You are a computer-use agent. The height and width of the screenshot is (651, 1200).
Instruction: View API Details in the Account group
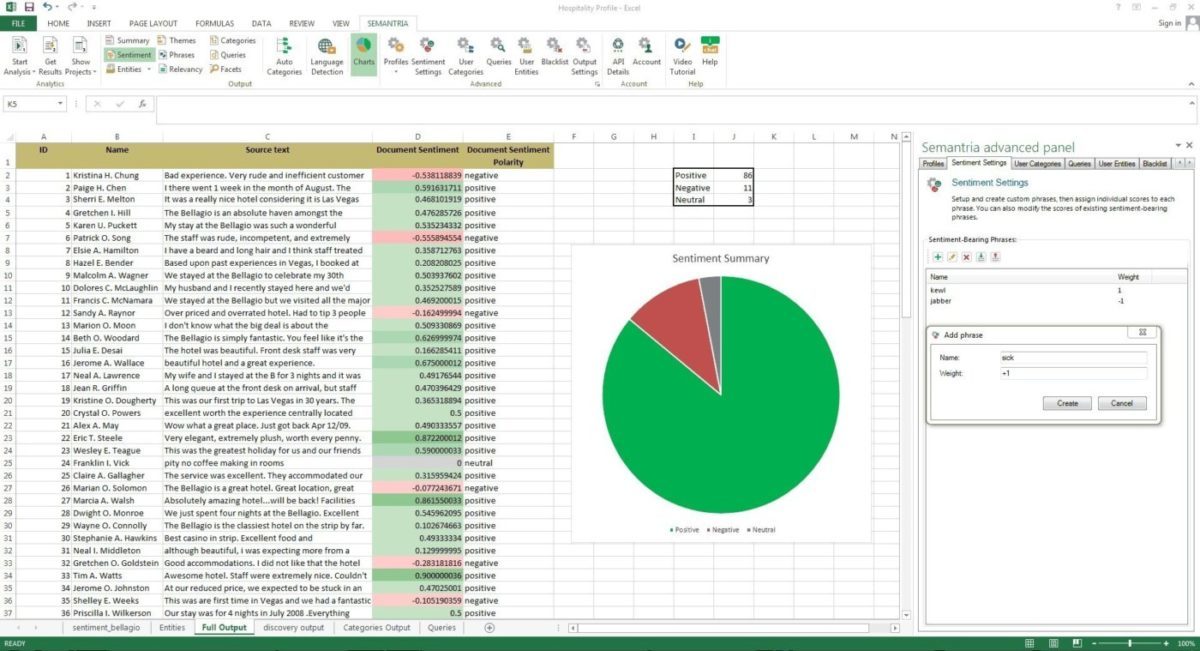click(x=617, y=55)
